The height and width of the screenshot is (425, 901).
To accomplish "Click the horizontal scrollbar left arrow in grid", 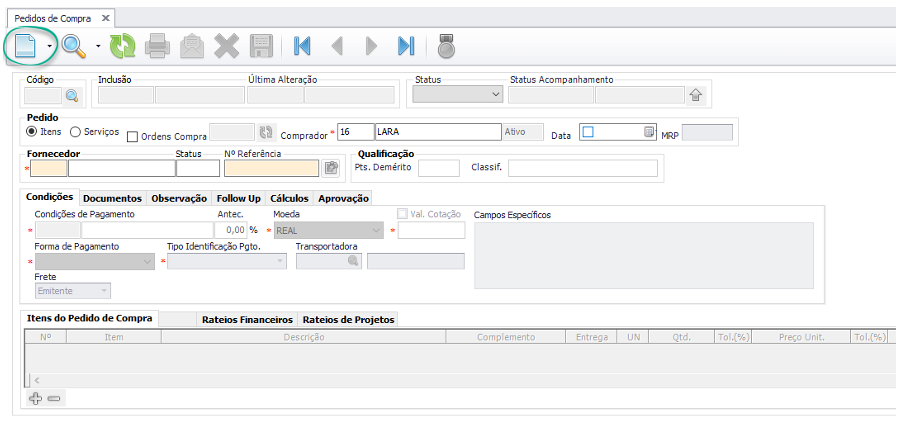I will 35,380.
